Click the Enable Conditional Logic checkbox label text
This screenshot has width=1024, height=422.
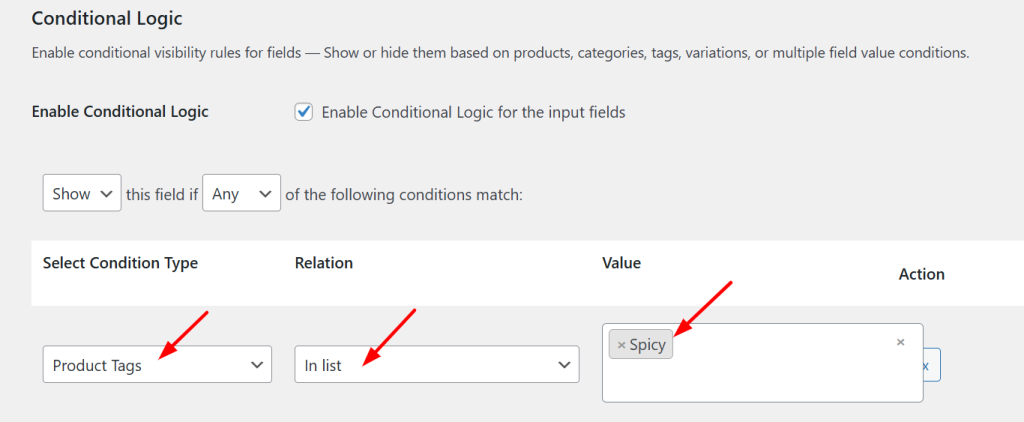[473, 112]
